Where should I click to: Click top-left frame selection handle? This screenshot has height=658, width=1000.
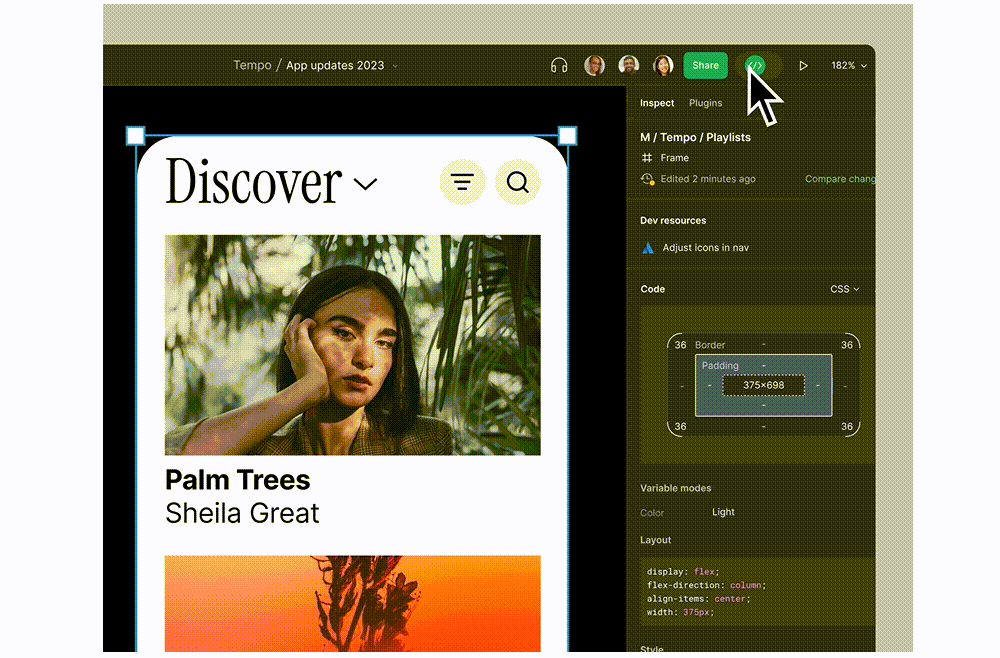[x=135, y=136]
